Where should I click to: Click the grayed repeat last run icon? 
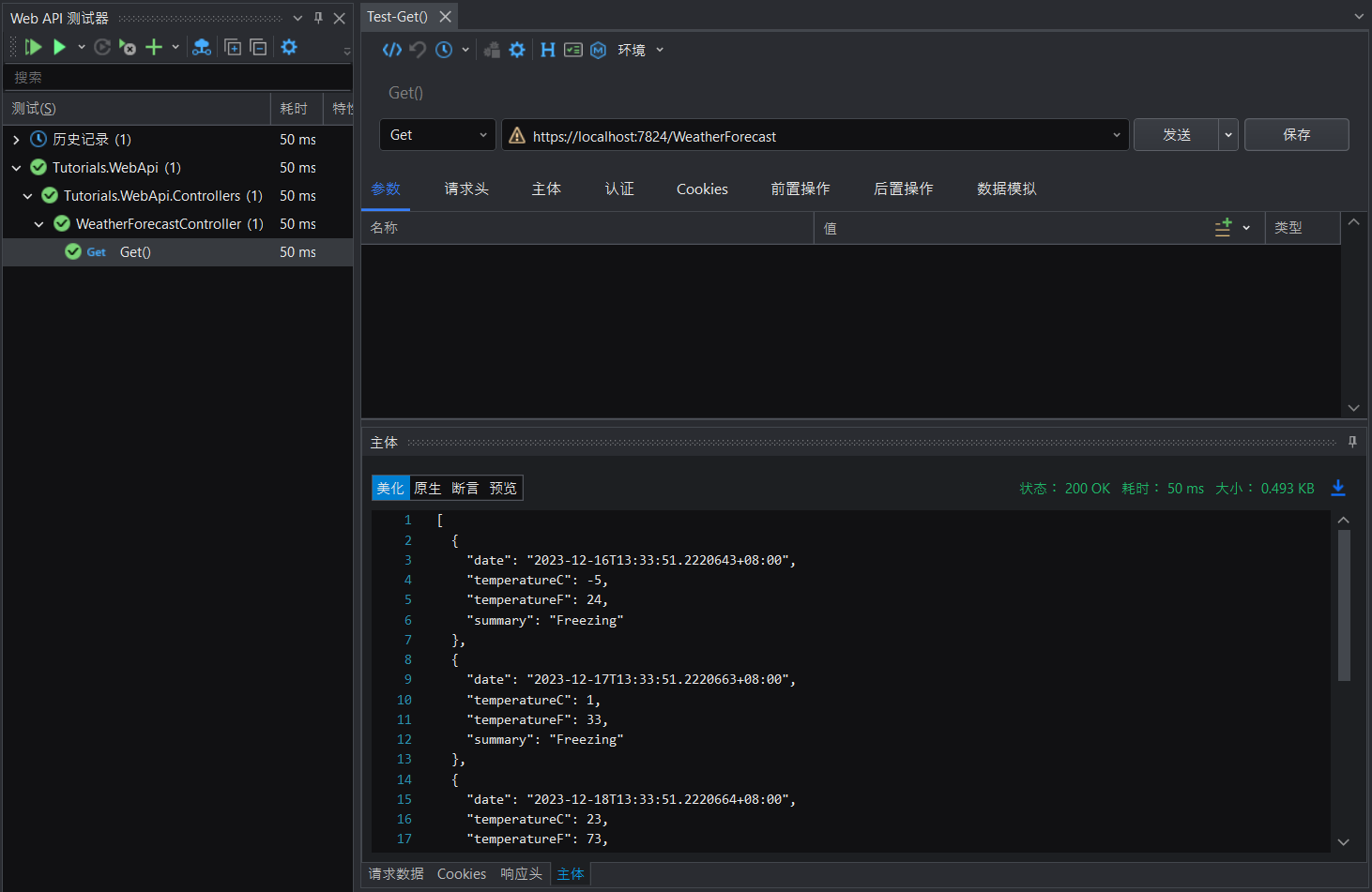tap(102, 47)
